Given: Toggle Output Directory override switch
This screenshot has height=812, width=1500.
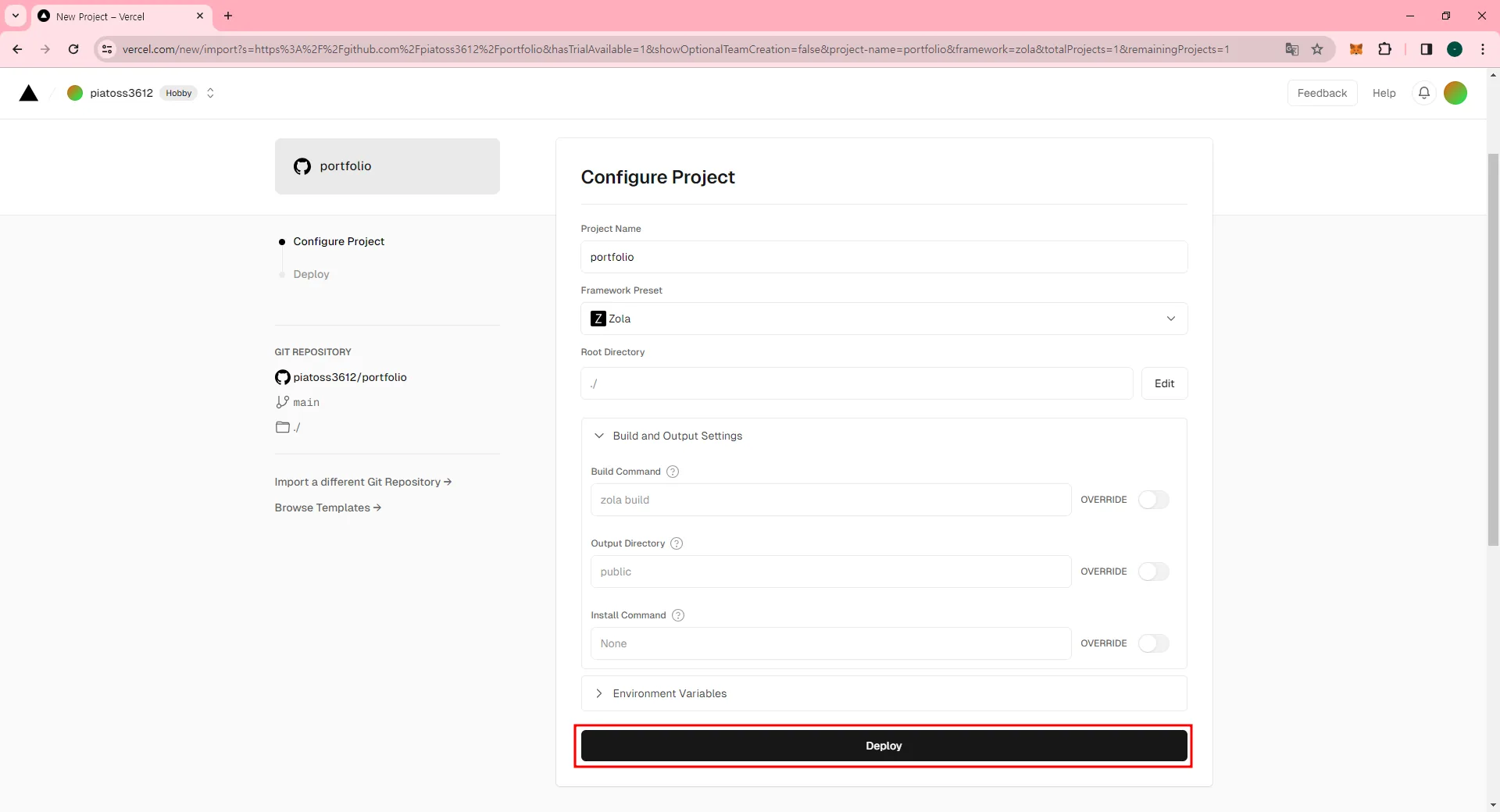Looking at the screenshot, I should [1153, 572].
